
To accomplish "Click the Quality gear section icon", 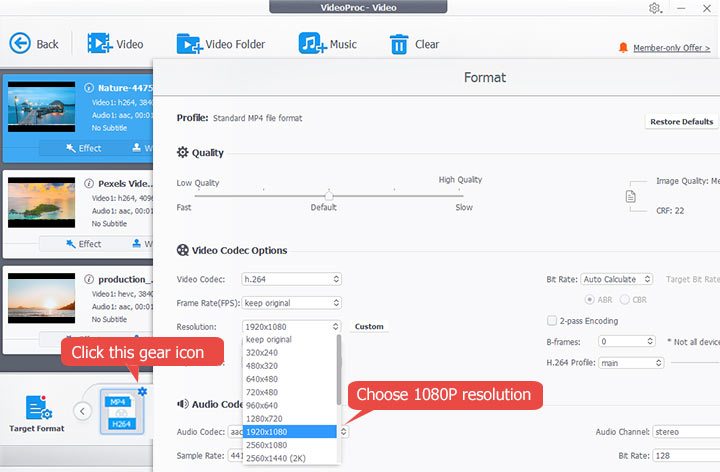I will click(183, 152).
